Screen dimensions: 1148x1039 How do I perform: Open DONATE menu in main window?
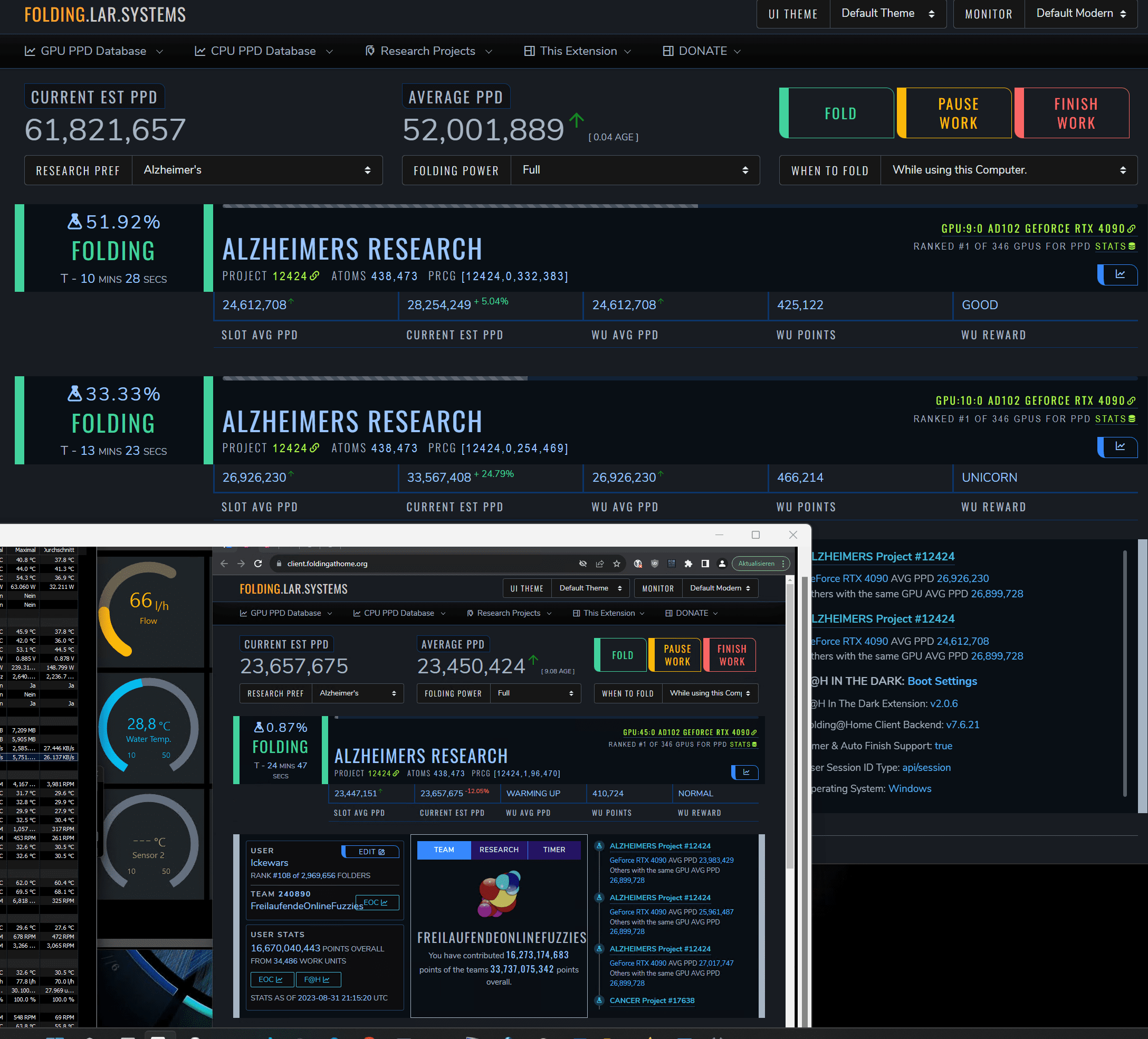tap(702, 51)
